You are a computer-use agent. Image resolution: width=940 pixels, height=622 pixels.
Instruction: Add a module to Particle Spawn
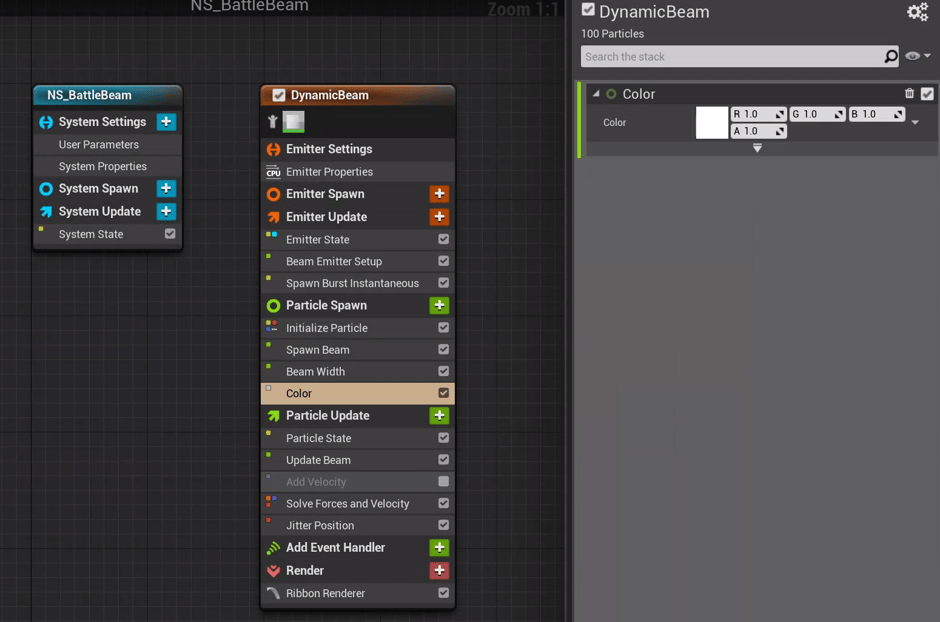439,305
